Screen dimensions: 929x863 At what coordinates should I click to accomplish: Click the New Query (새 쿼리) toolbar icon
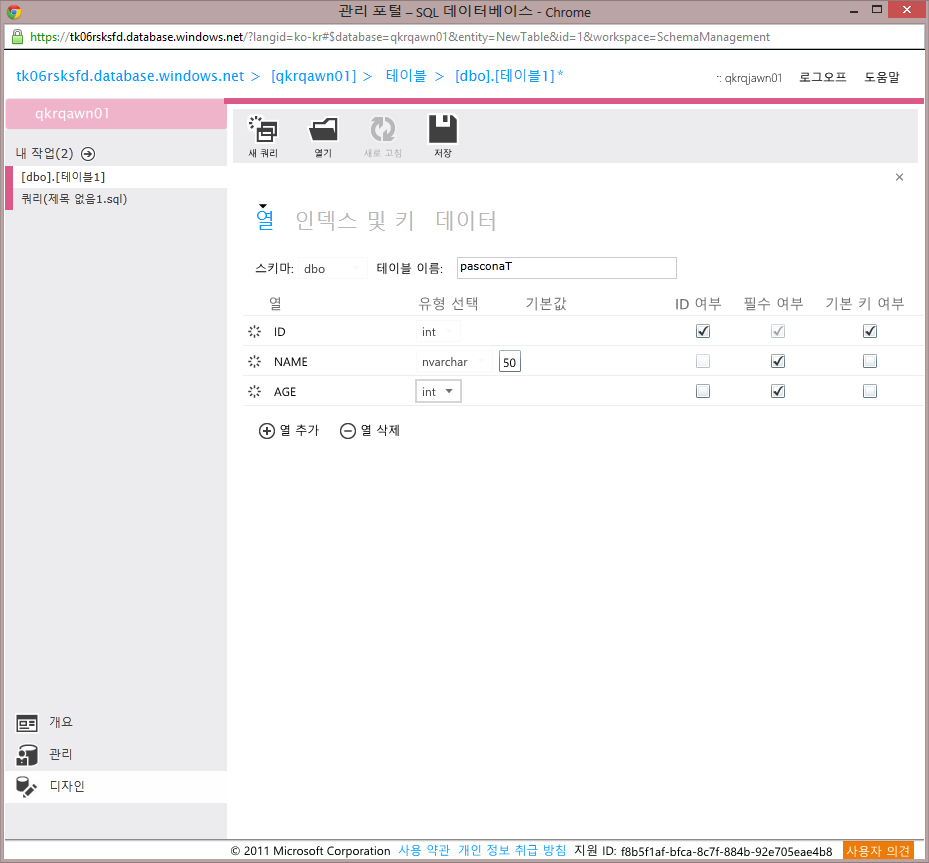pyautogui.click(x=263, y=130)
